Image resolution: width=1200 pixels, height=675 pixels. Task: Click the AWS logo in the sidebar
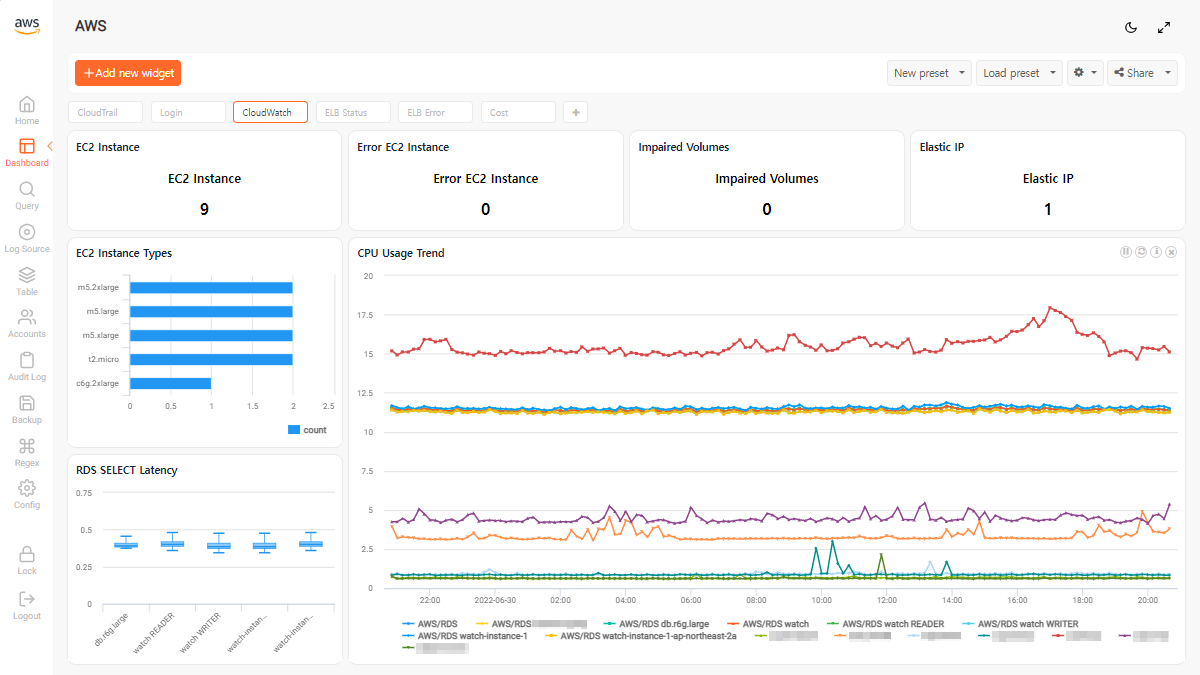27,27
